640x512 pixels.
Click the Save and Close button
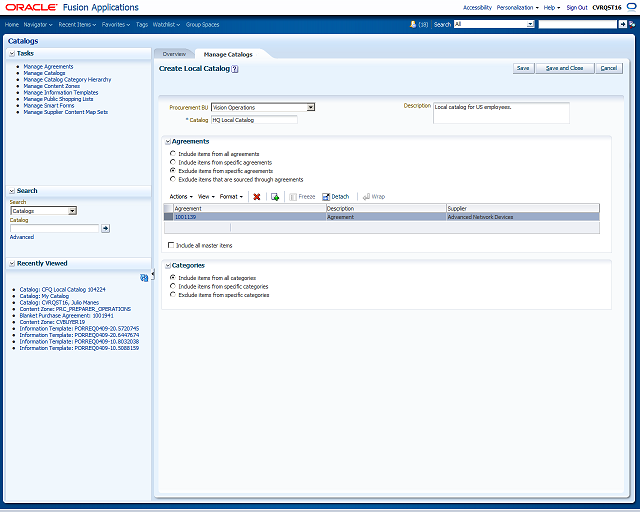coord(564,68)
